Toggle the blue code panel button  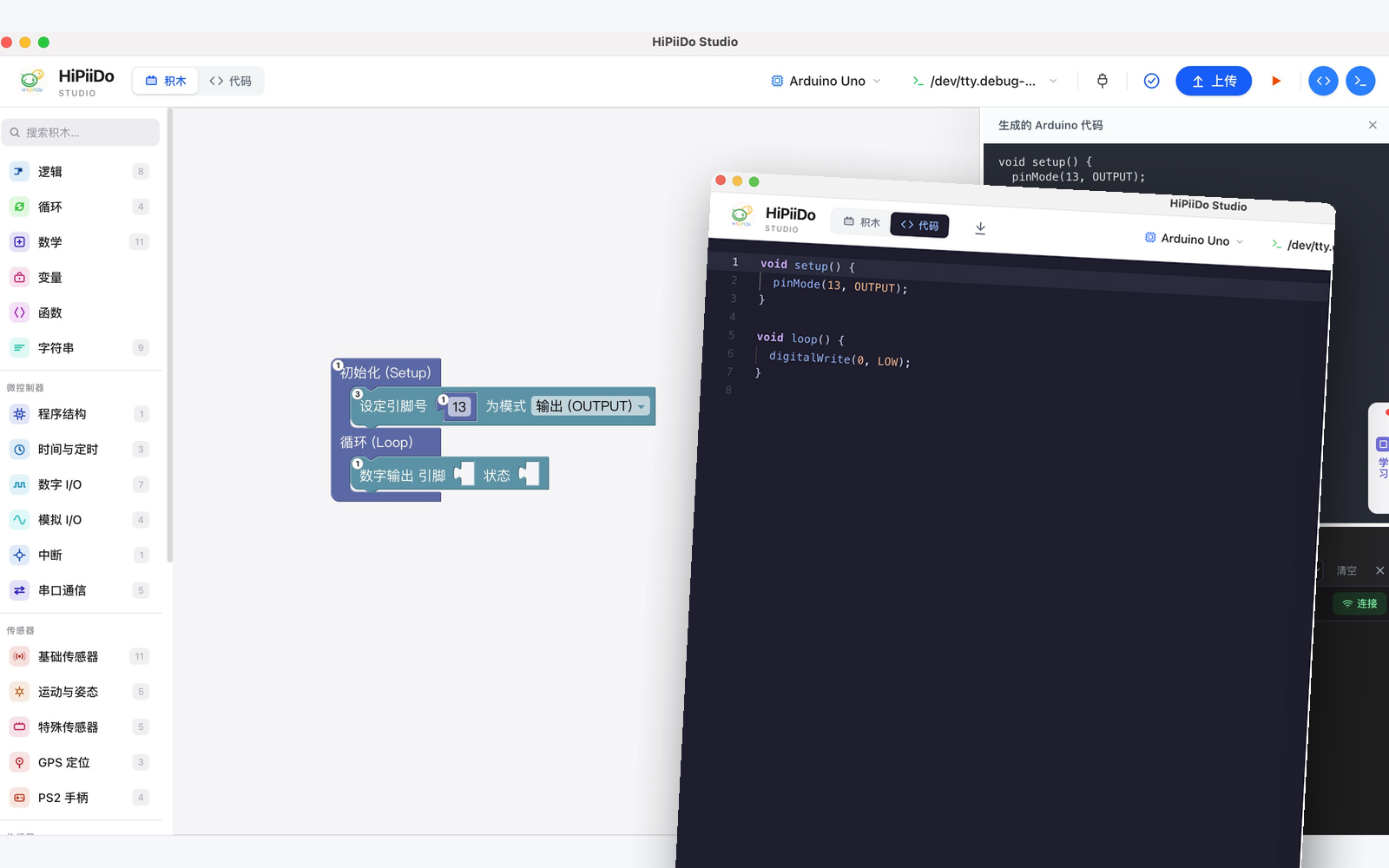1323,81
